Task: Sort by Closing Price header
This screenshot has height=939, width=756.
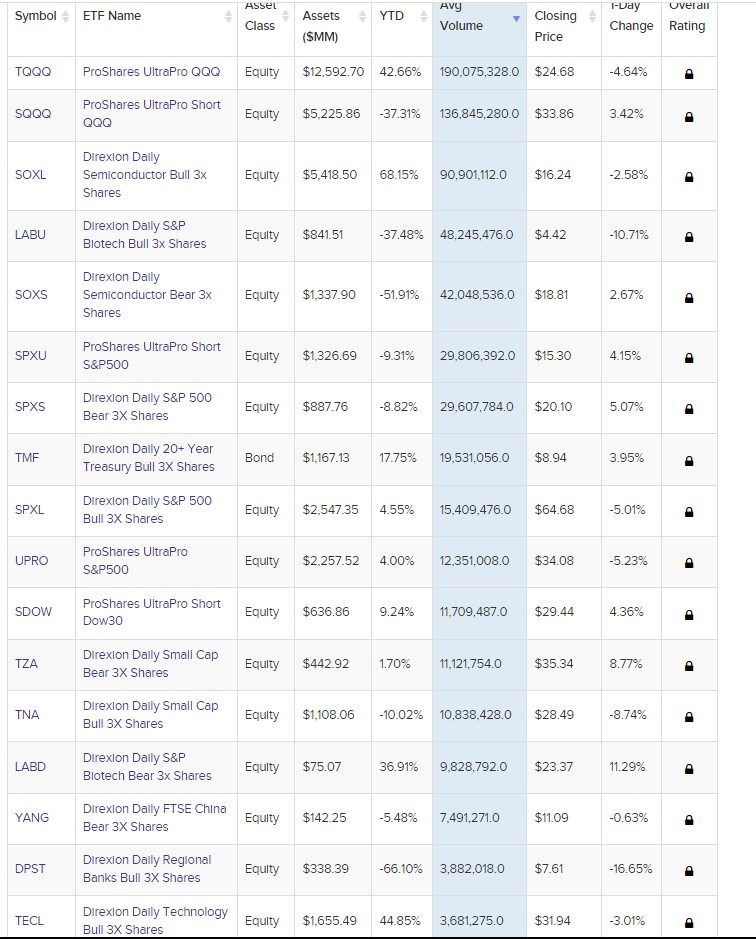Action: (x=555, y=26)
